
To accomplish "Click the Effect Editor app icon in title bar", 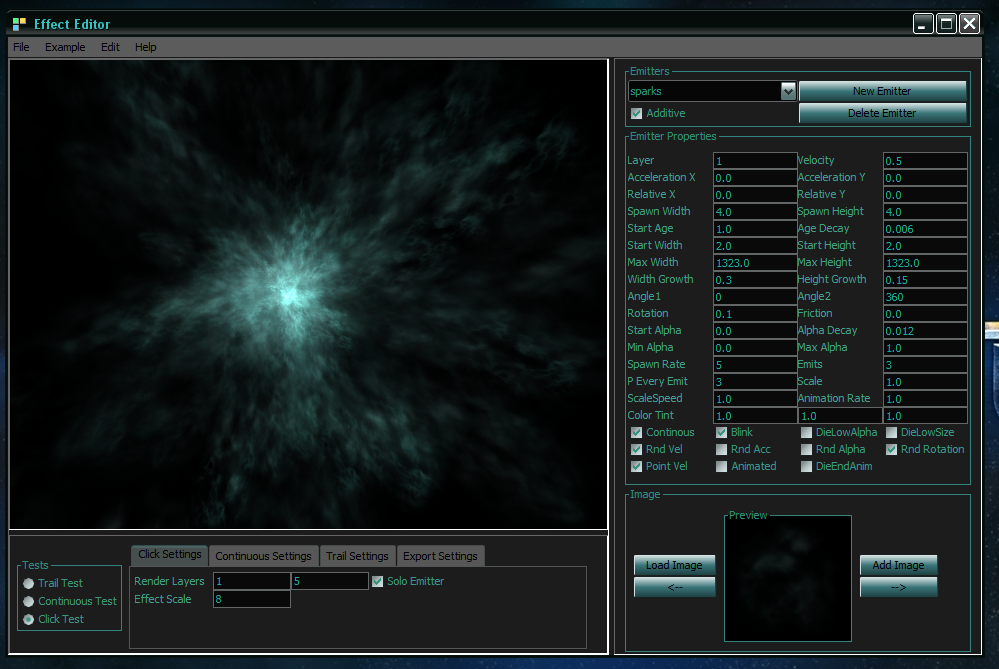I will (19, 24).
